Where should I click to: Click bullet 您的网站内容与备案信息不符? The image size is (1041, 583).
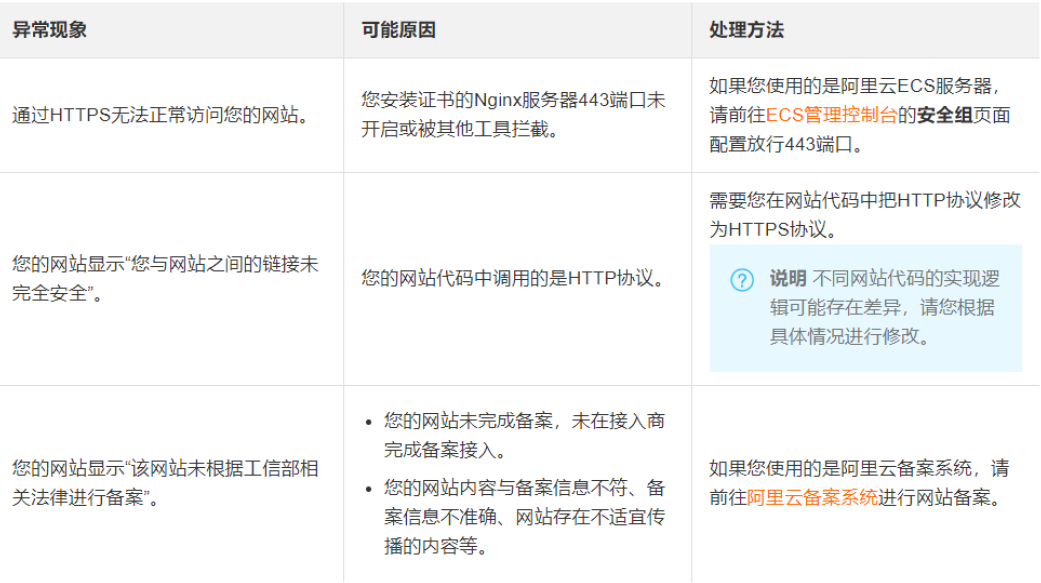click(x=524, y=517)
